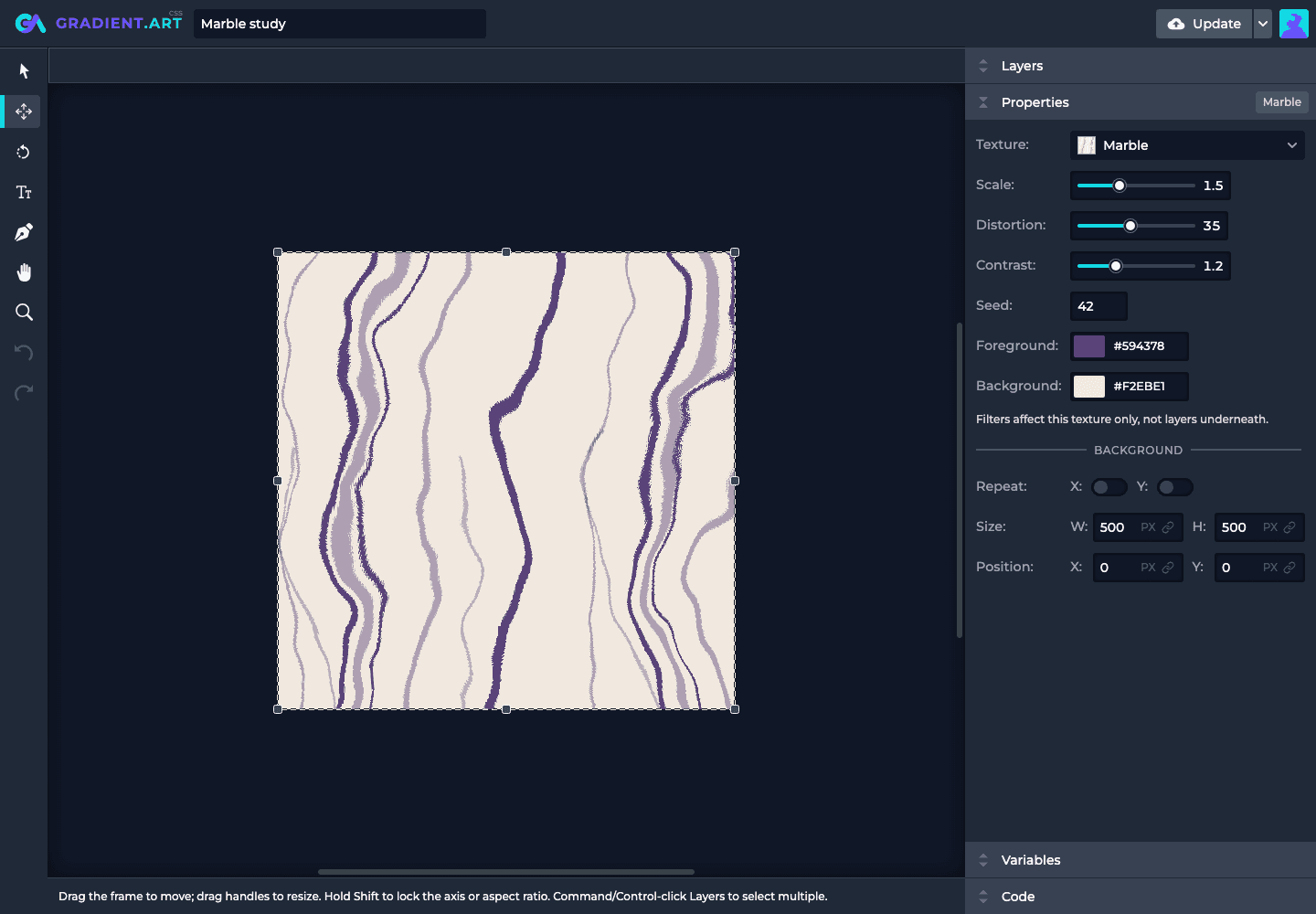Click the Scale value 1.5
The width and height of the screenshot is (1316, 914).
pyautogui.click(x=1213, y=186)
